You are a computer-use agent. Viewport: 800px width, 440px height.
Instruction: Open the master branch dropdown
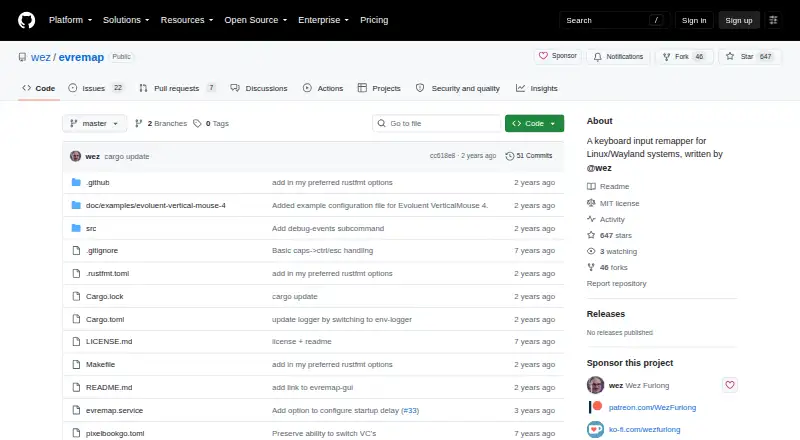94,124
